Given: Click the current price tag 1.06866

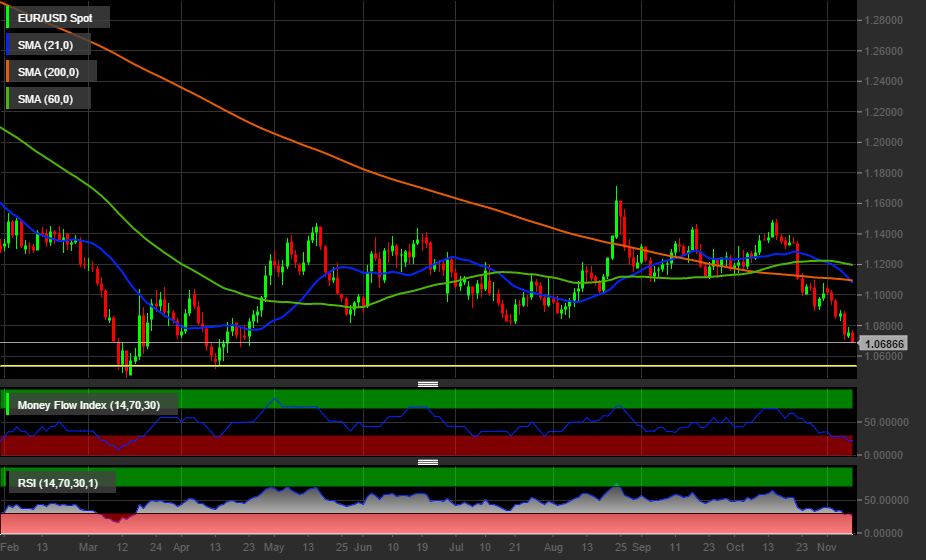Looking at the screenshot, I should [x=884, y=344].
